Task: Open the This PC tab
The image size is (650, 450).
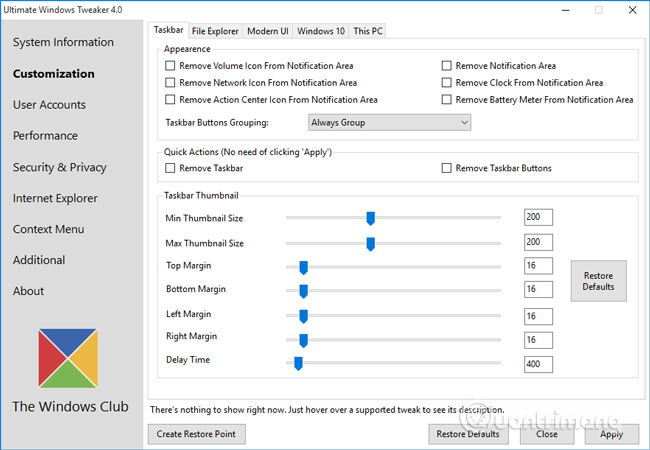Action: pos(367,31)
